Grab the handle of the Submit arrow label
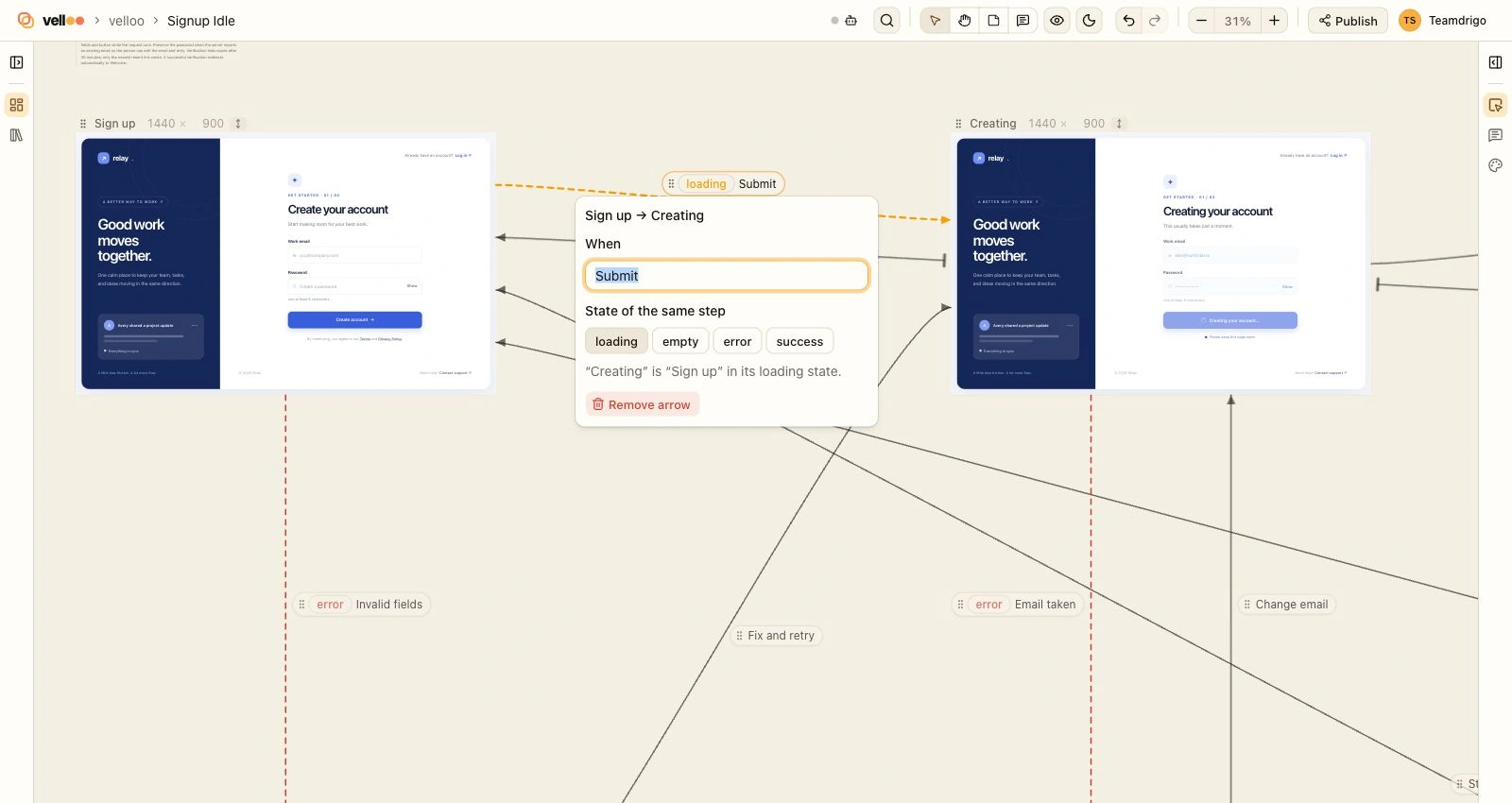1512x803 pixels. pyautogui.click(x=671, y=184)
